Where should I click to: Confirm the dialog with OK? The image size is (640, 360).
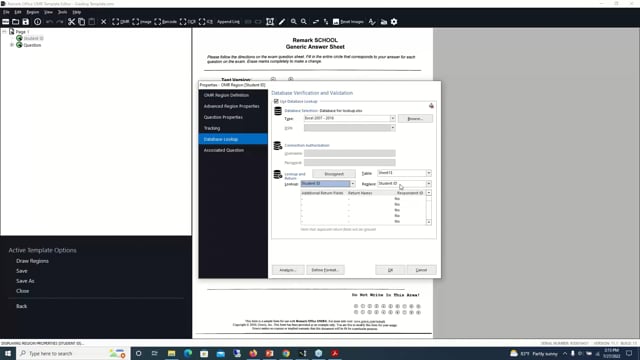coord(390,270)
